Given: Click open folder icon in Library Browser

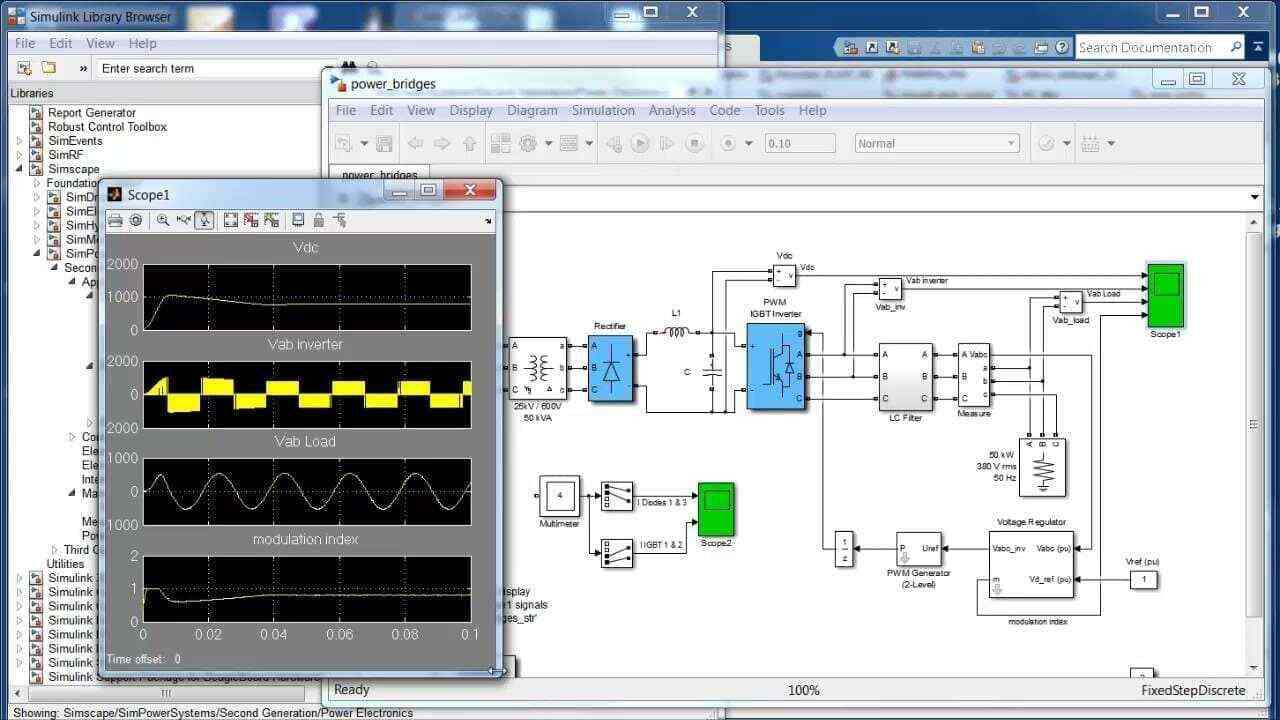Looking at the screenshot, I should click(48, 68).
